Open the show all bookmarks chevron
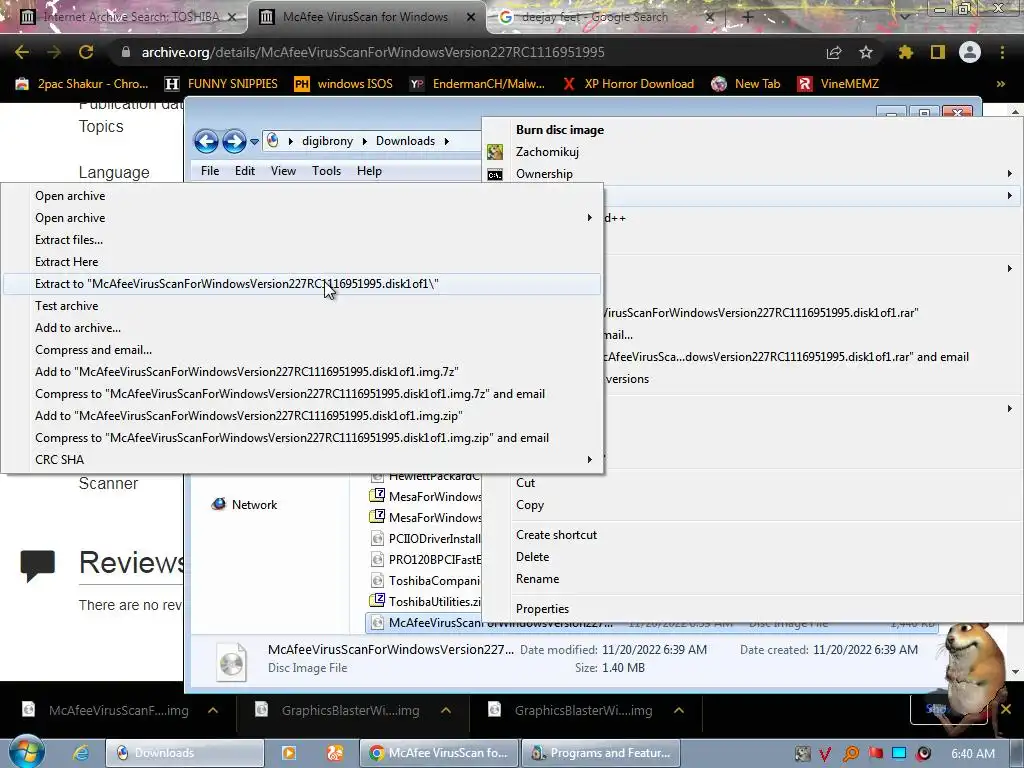This screenshot has width=1024, height=768. pos(1000,84)
